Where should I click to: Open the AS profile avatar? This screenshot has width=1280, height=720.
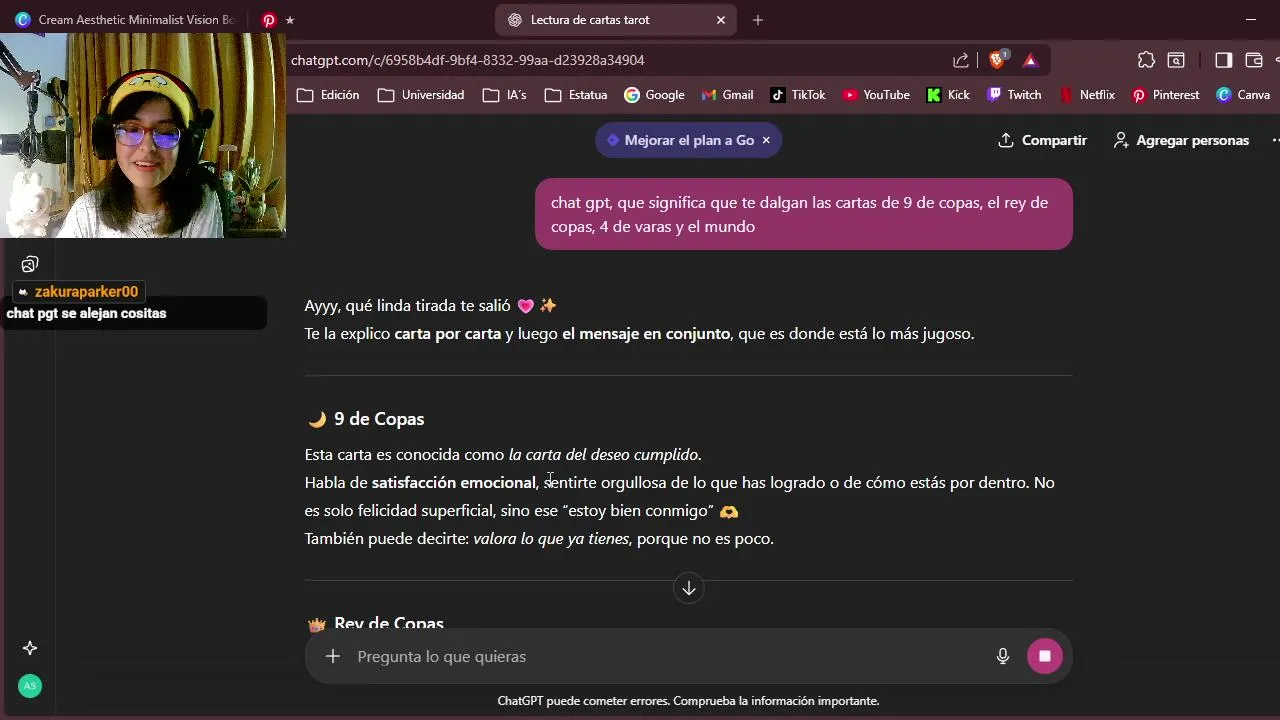coord(30,686)
